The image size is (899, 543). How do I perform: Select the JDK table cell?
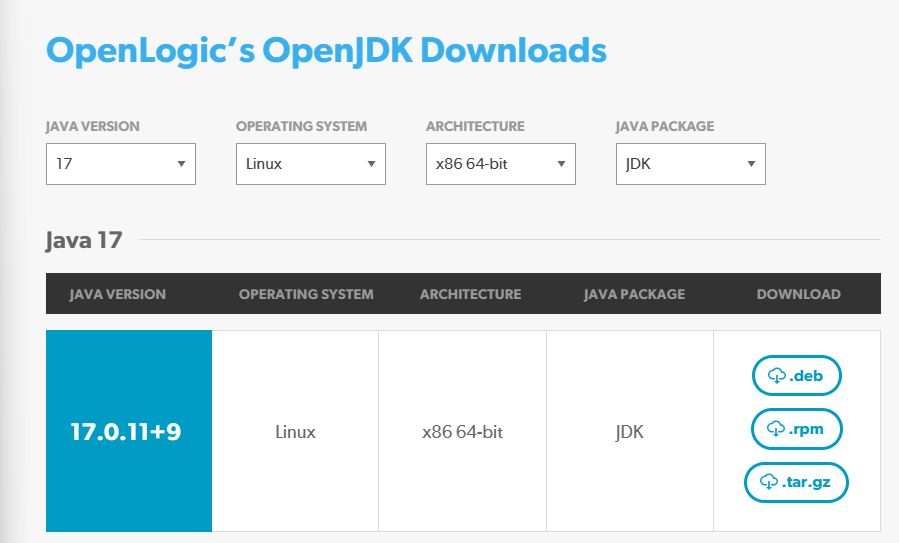630,431
